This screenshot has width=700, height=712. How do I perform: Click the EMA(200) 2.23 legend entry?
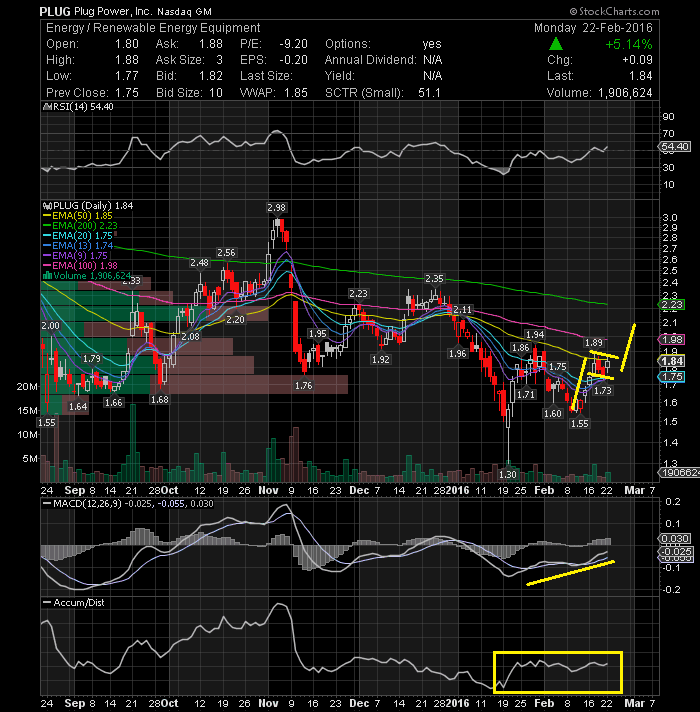pyautogui.click(x=80, y=226)
